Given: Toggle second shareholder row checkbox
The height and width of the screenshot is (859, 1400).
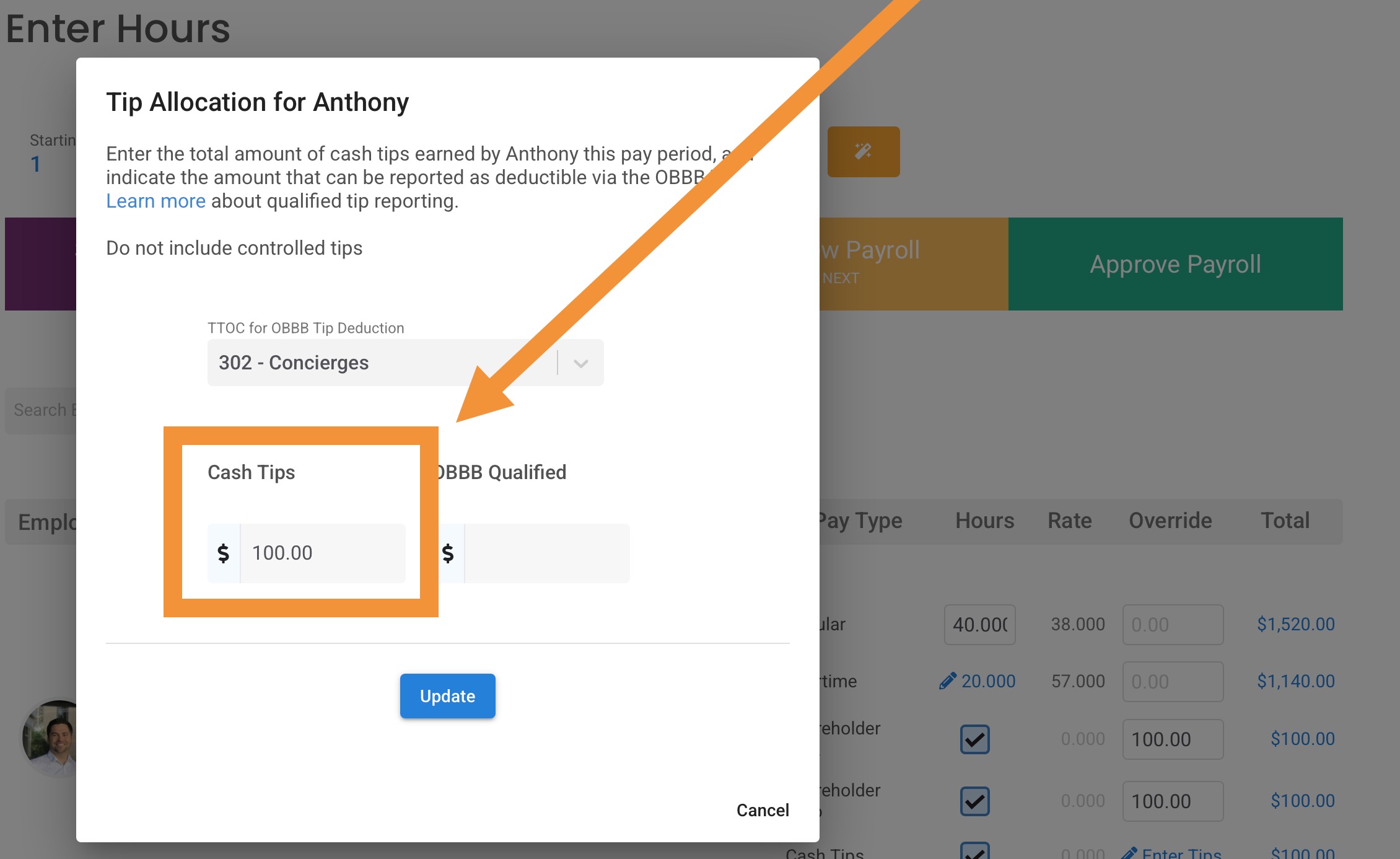Looking at the screenshot, I should click(x=974, y=801).
